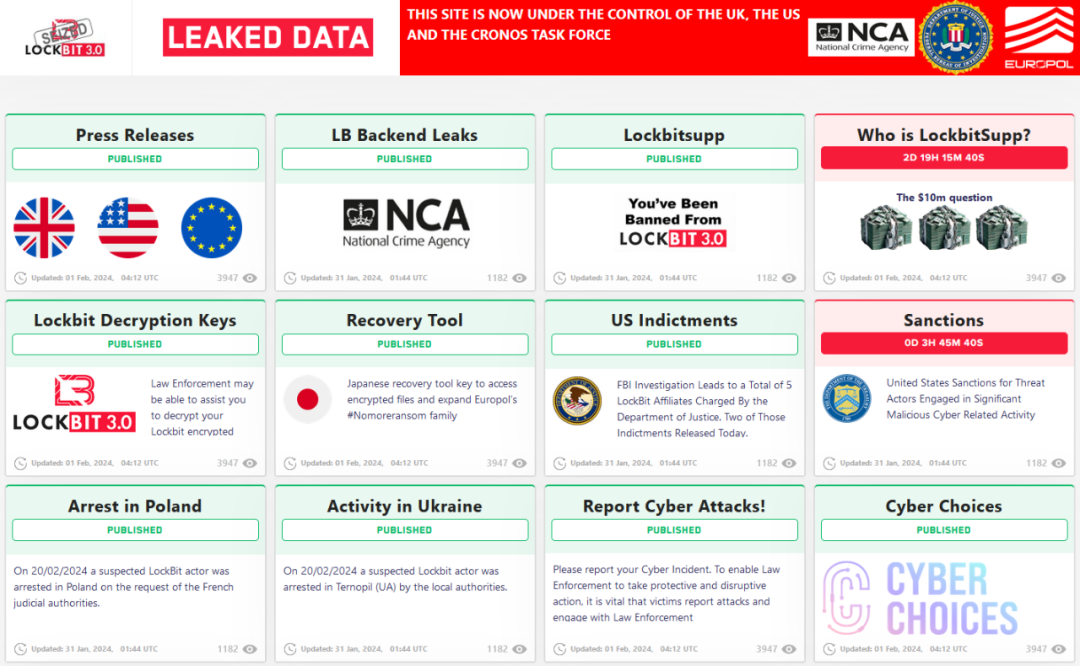Open the Report Cyber Attacks! card title
This screenshot has height=666, width=1080.
(674, 506)
